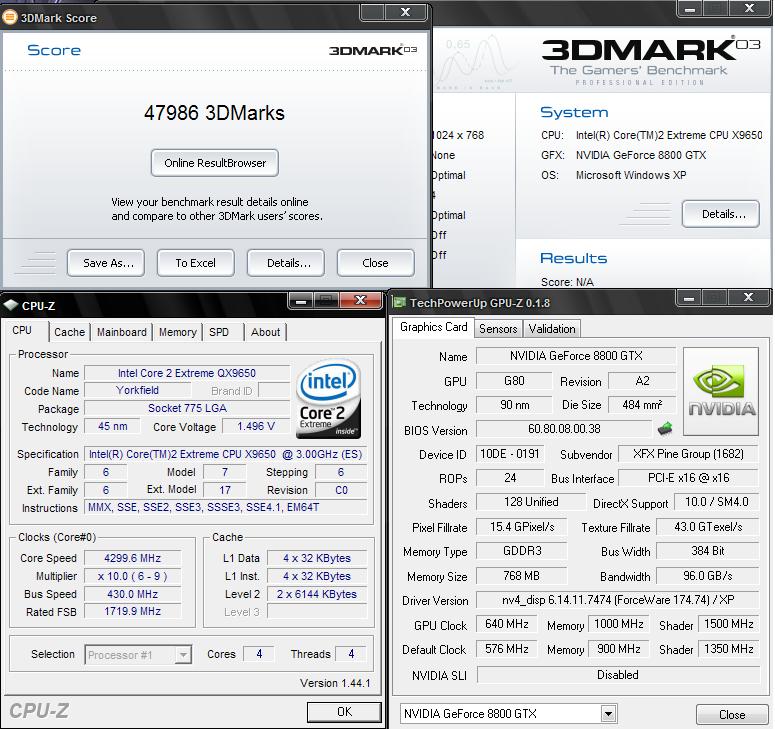775x729 pixels.
Task: Click the NVIDIA SLI 'Disabled' field
Action: point(618,675)
